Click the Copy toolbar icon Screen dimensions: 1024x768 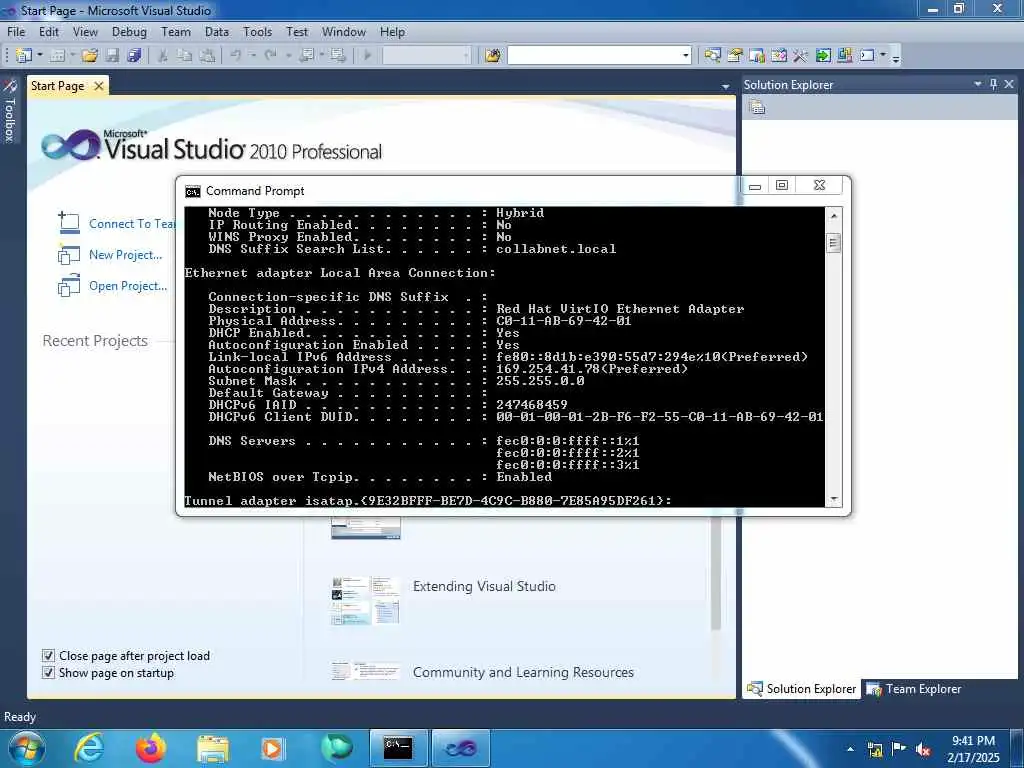(x=185, y=56)
